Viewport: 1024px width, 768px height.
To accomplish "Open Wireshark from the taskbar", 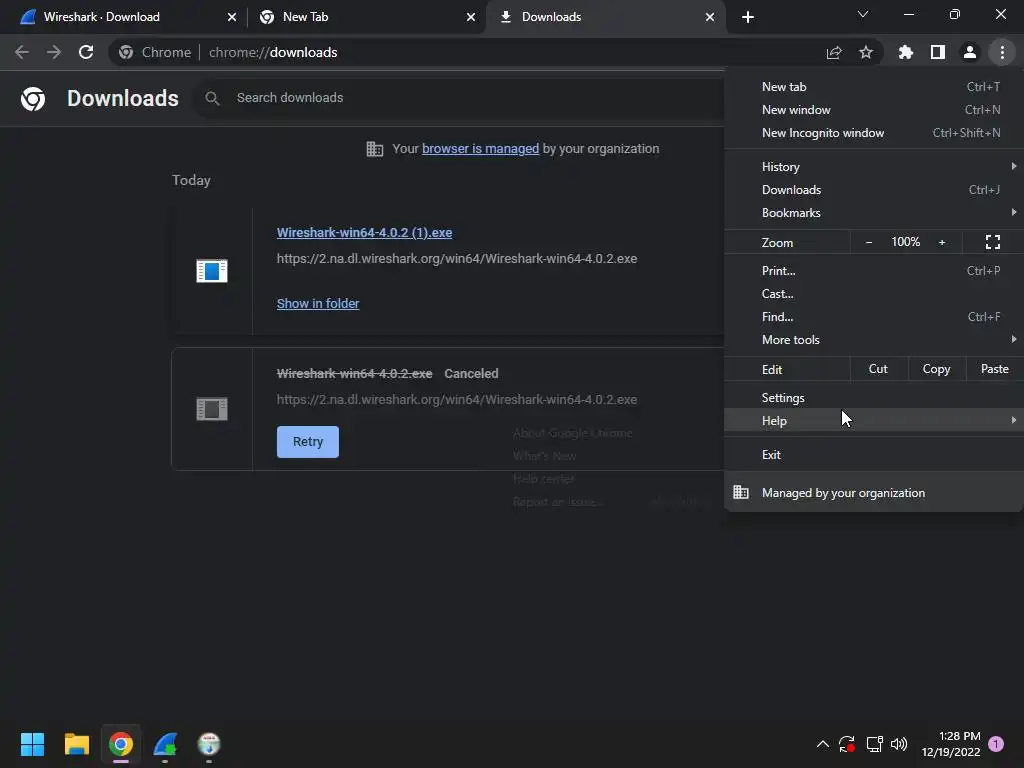I will (x=165, y=744).
